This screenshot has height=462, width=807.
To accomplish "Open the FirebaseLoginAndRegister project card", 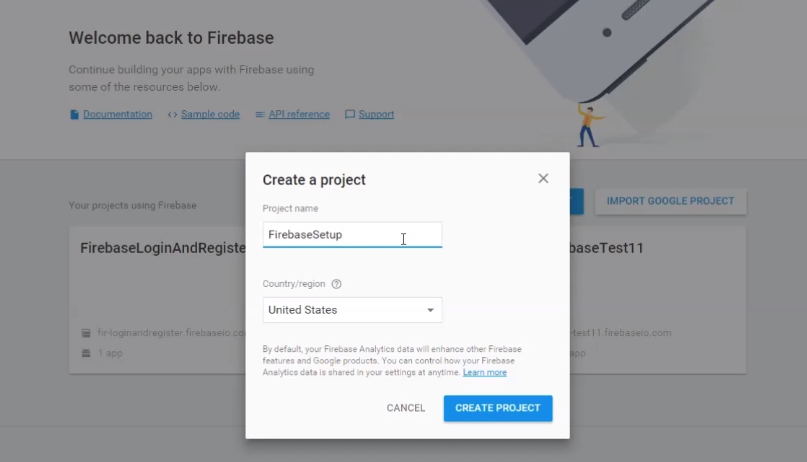I will coord(158,300).
